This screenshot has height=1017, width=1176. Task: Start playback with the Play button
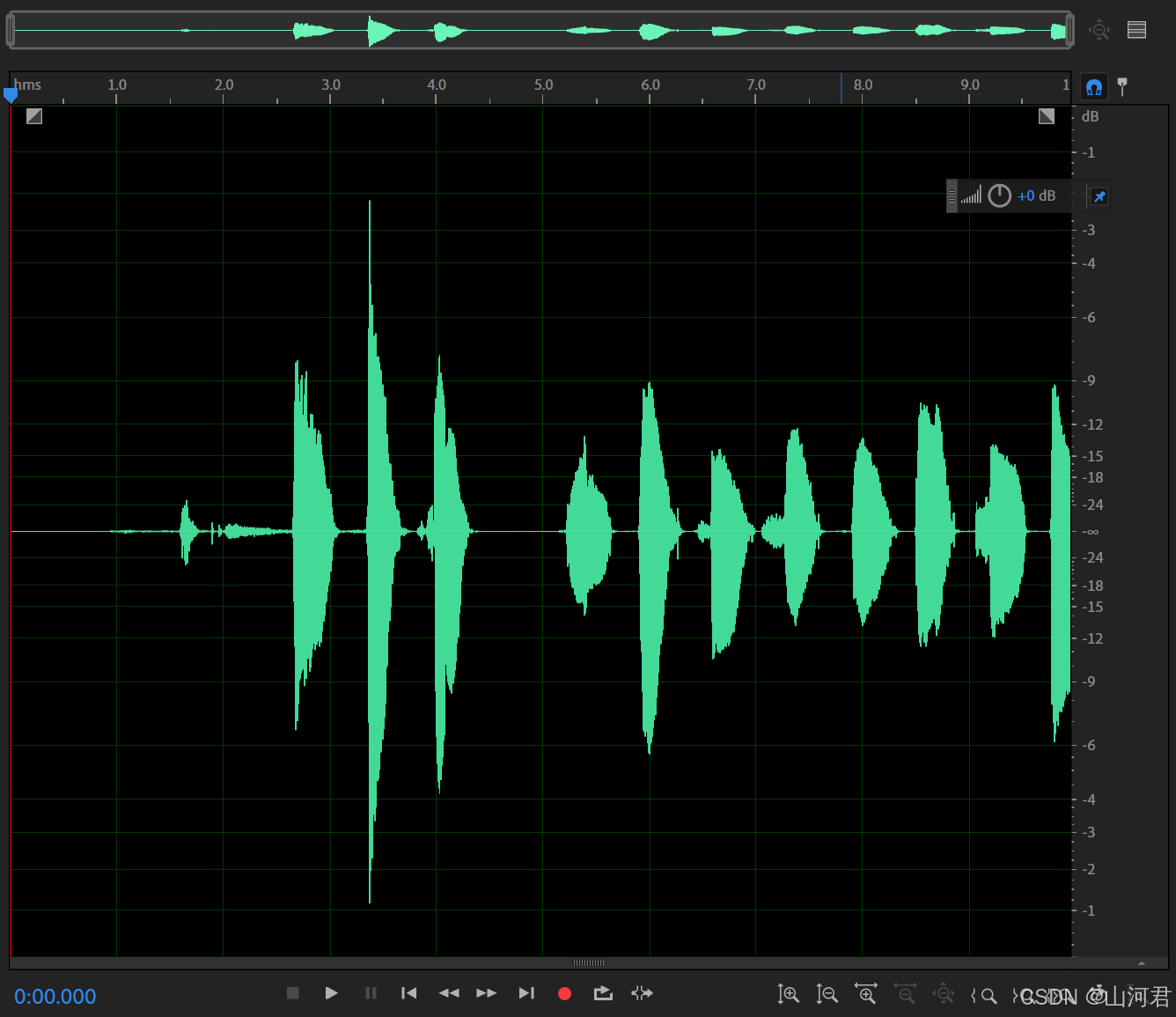tap(331, 993)
